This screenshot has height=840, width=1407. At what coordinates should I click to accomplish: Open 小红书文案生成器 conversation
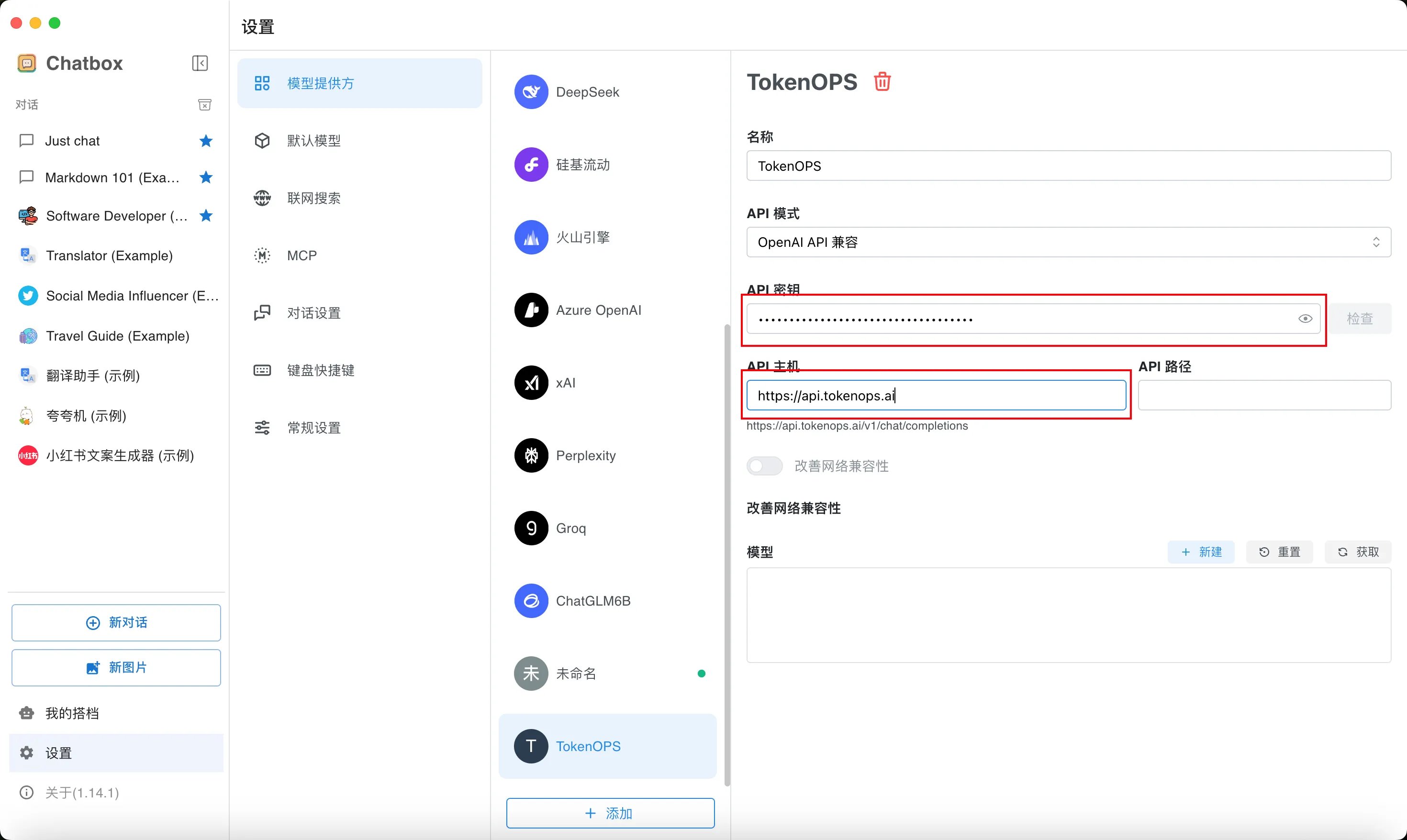click(116, 455)
